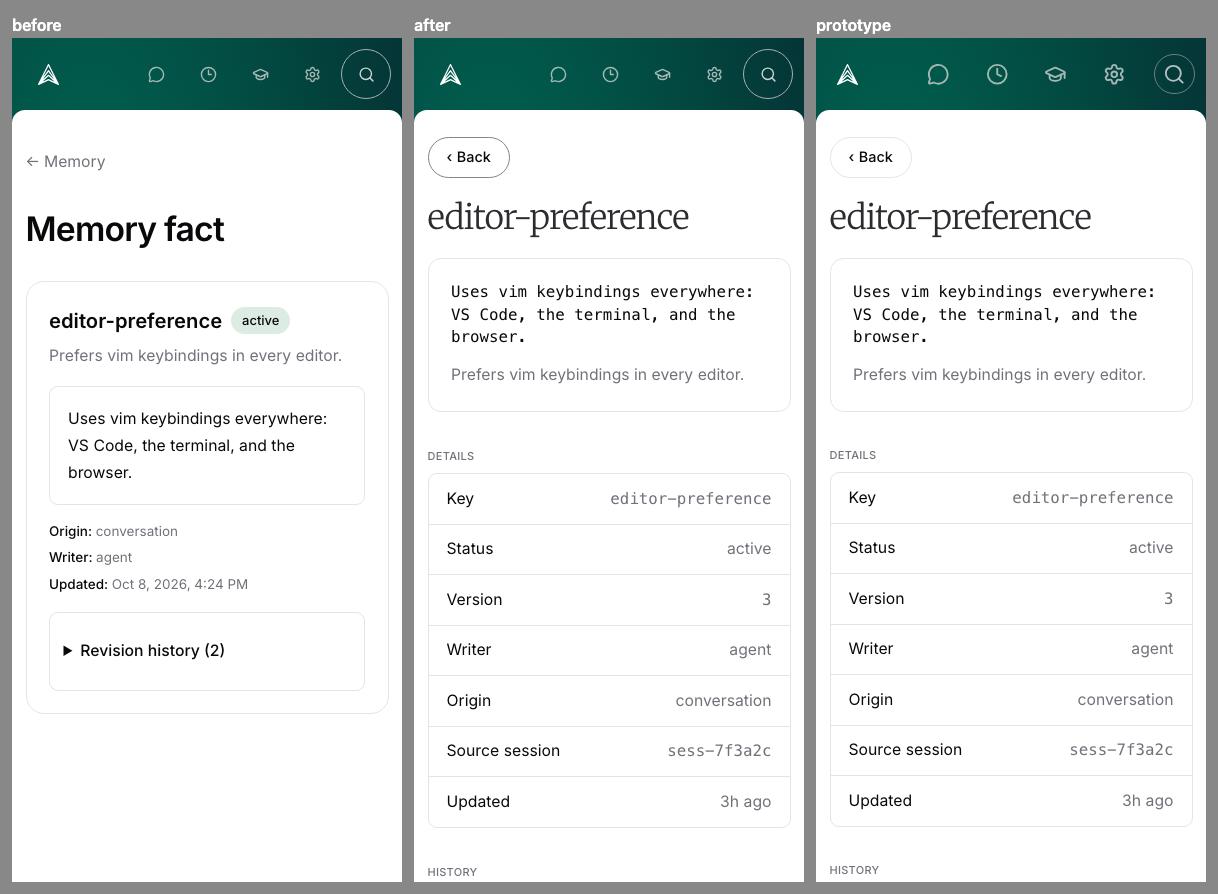Click the HISTORY label in the after panel
Viewport: 1218px width, 894px height.
coord(452,872)
